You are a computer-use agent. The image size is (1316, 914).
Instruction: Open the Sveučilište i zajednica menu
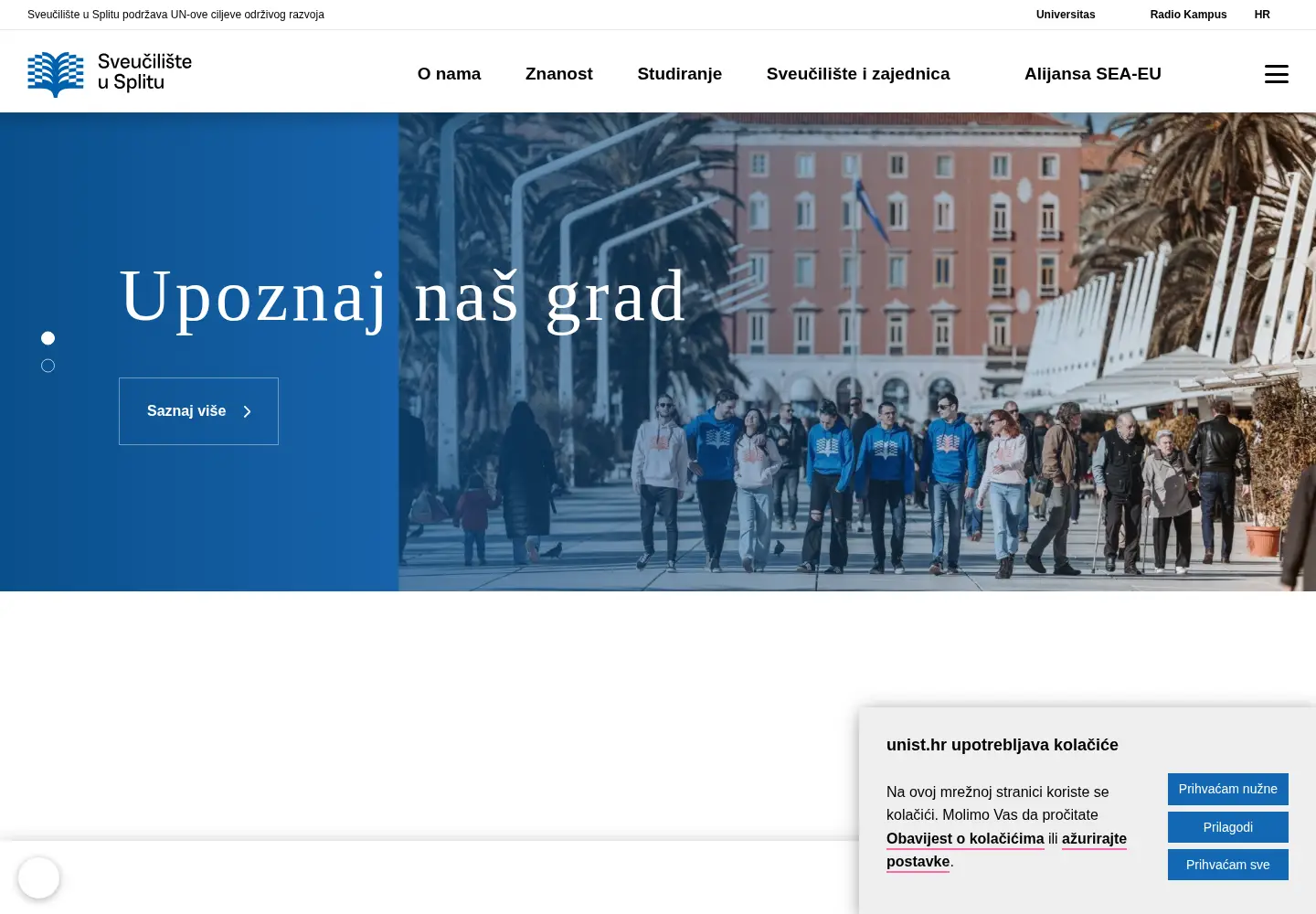point(858,74)
